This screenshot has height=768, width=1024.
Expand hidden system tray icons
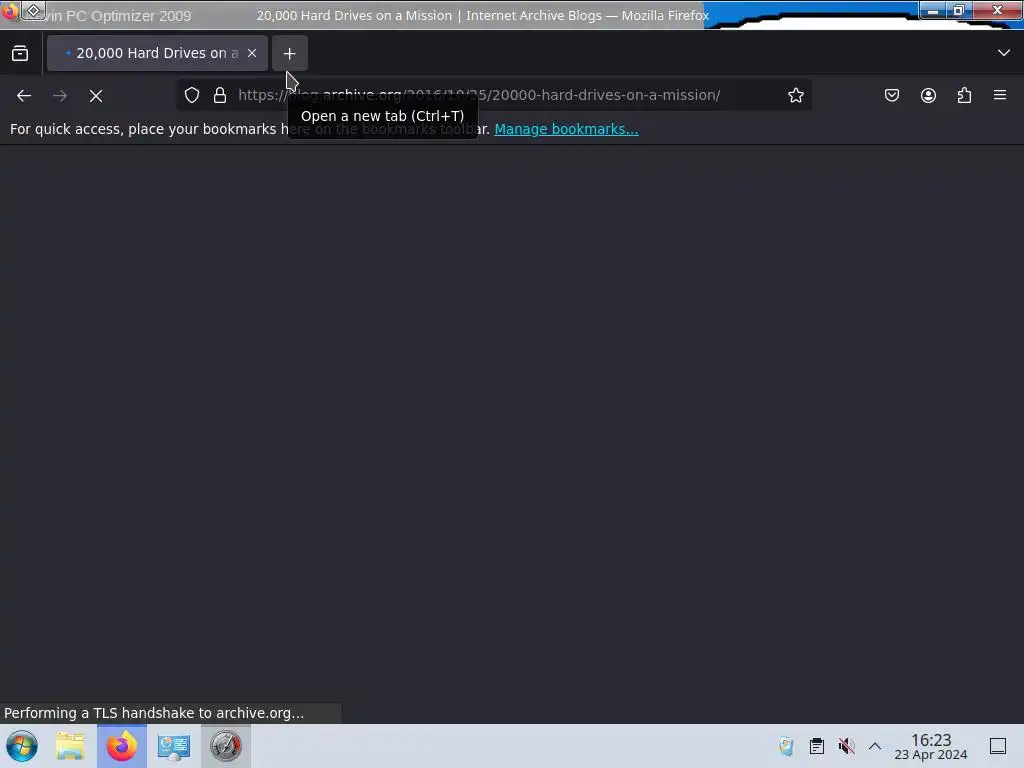pyautogui.click(x=875, y=746)
